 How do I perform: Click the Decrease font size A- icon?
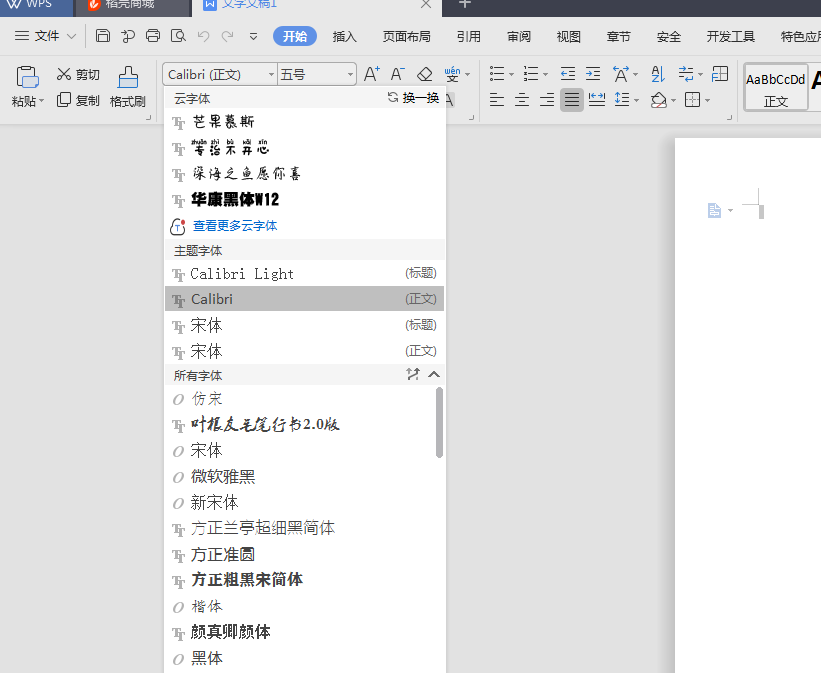(x=398, y=74)
